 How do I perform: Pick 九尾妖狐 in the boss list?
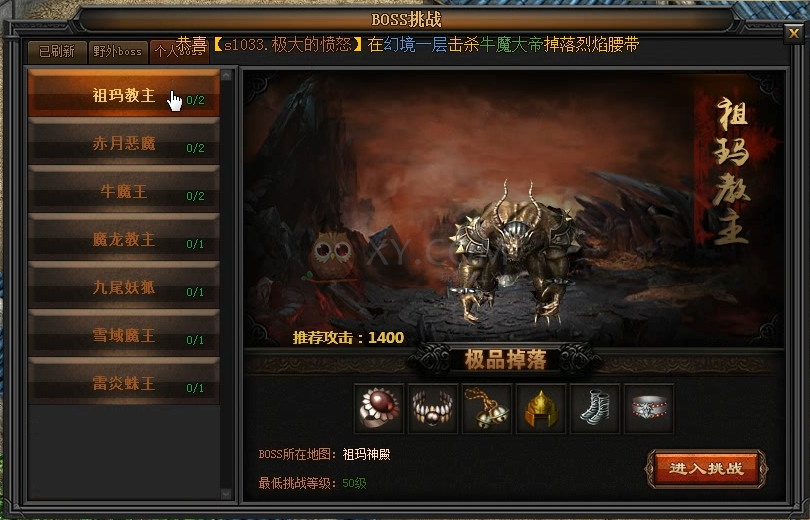(x=124, y=286)
